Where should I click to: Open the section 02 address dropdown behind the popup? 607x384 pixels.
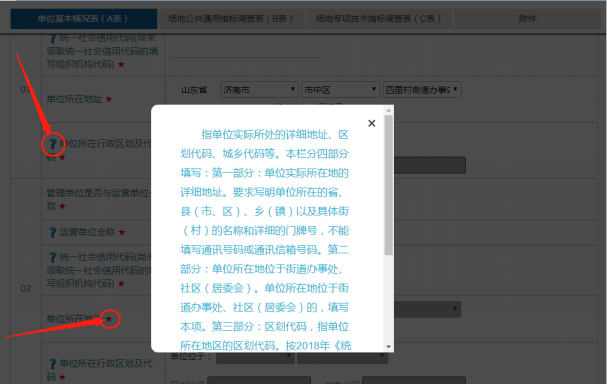click(427, 309)
